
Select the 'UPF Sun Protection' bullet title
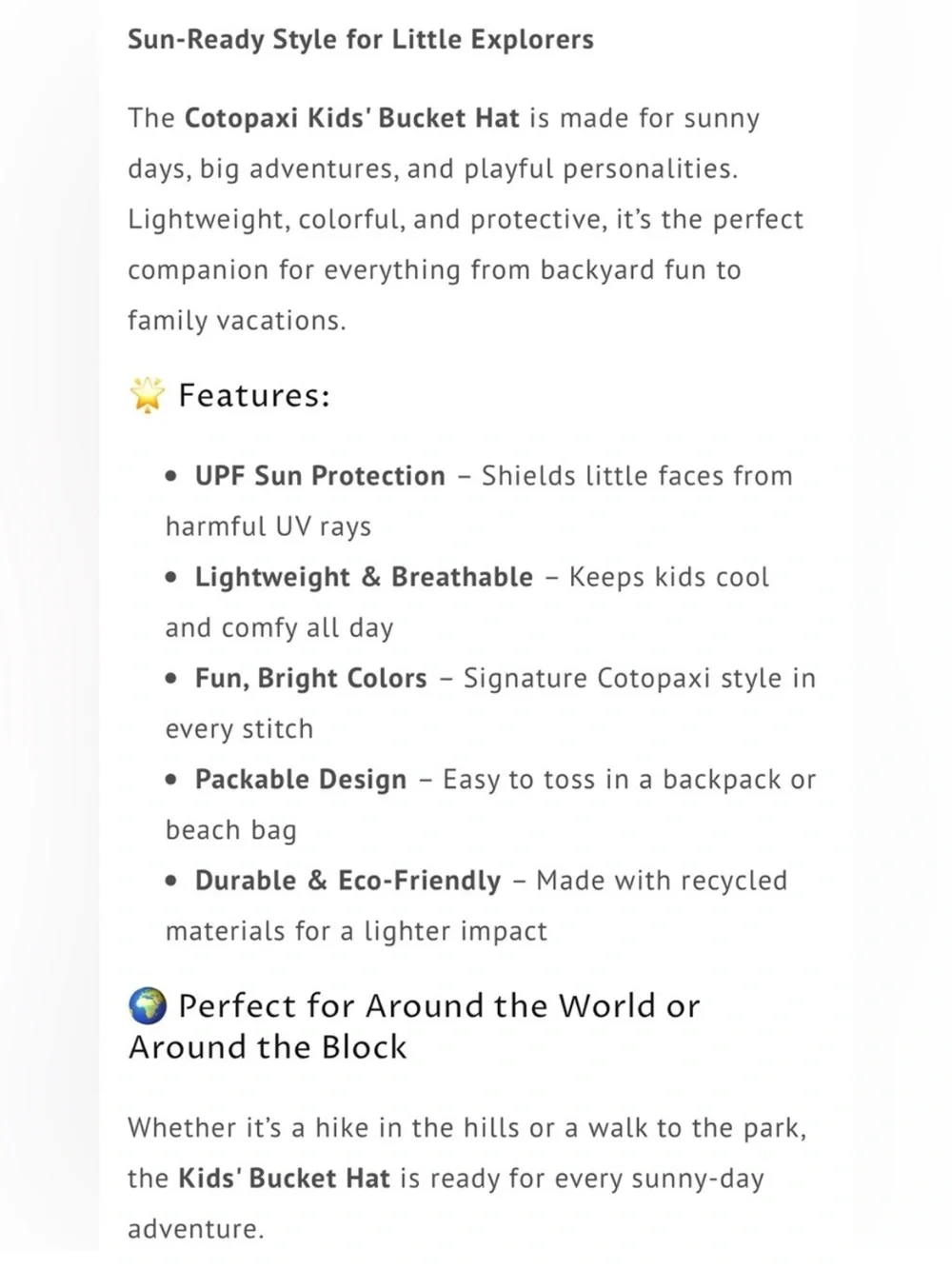click(x=320, y=476)
